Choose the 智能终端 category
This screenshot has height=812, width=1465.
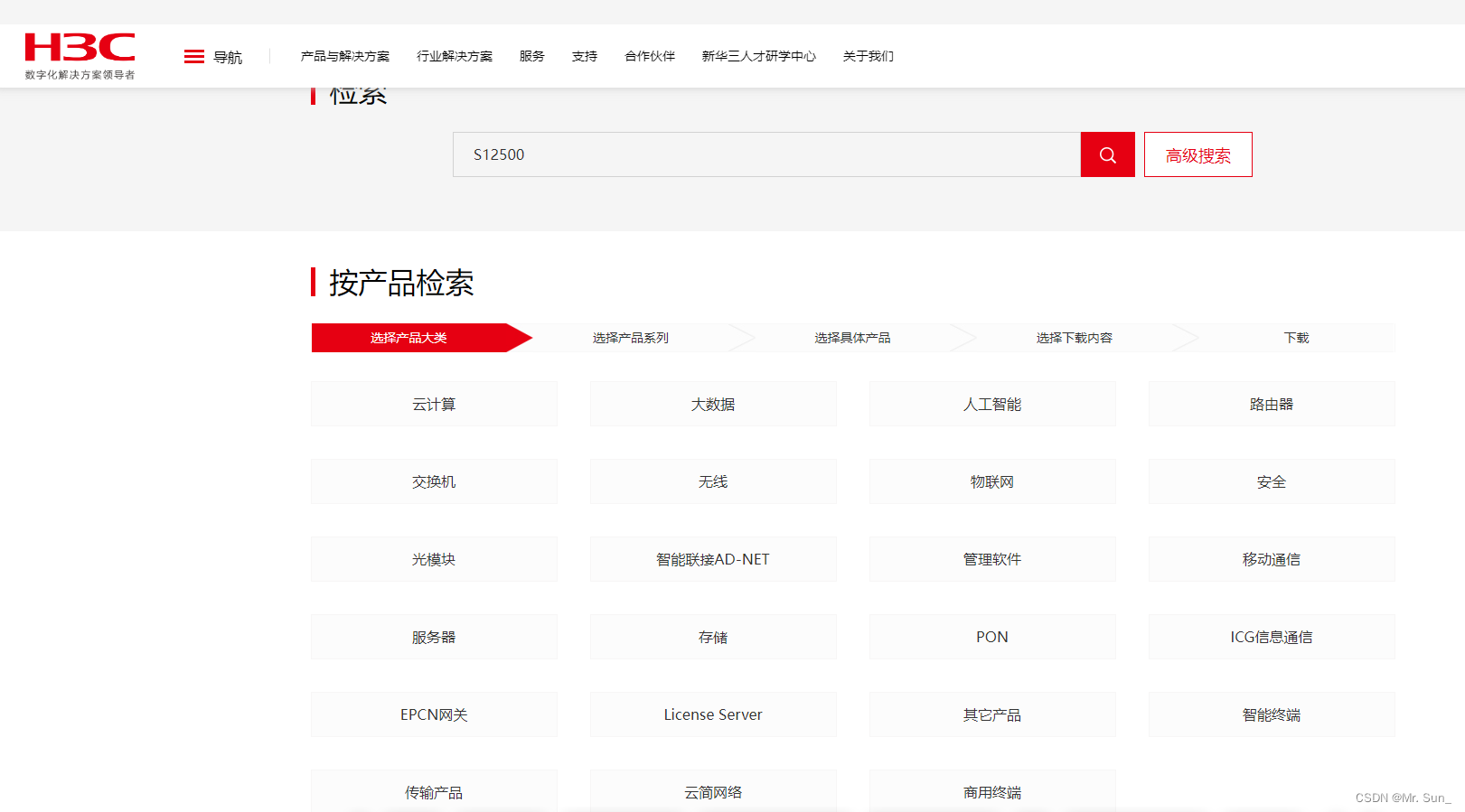click(1272, 714)
